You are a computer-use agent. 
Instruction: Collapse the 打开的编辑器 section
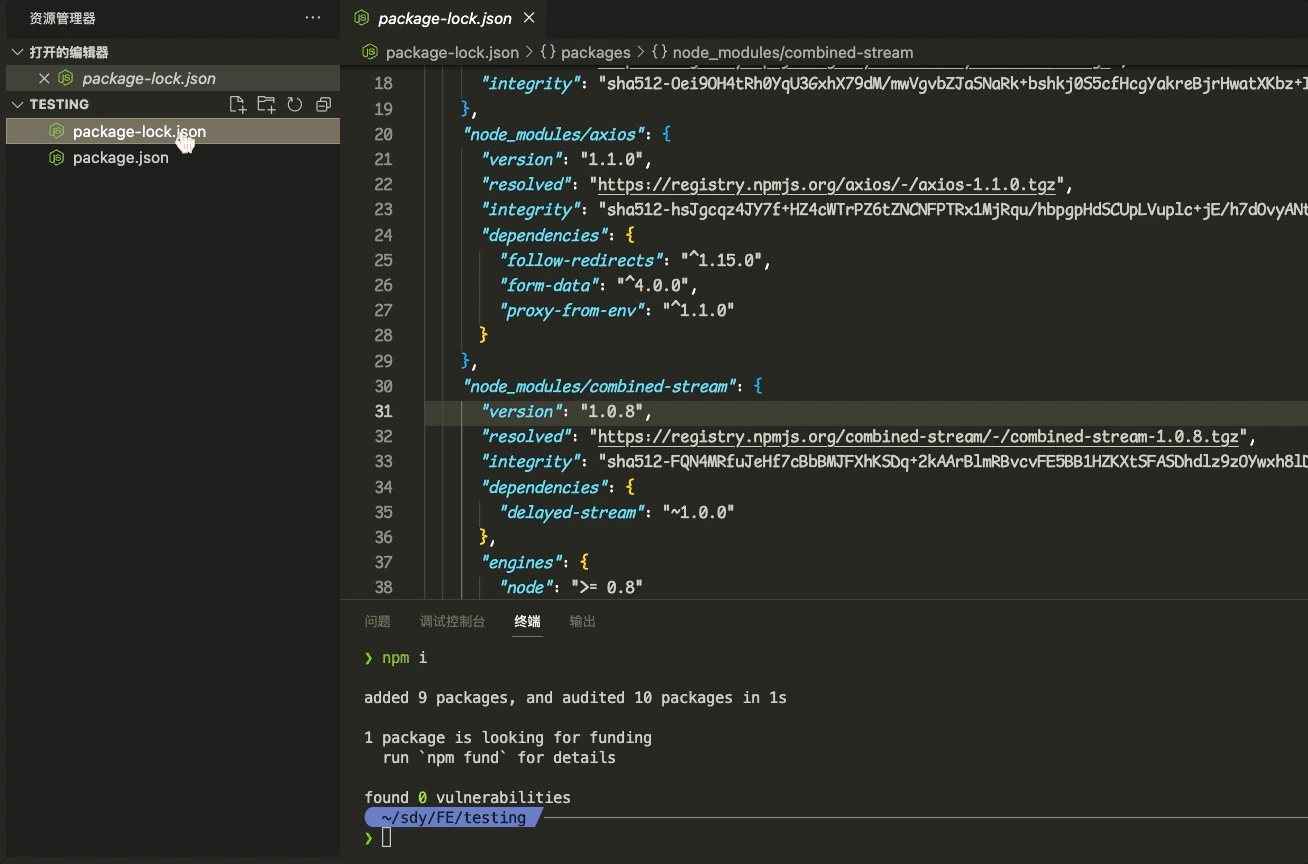18,52
